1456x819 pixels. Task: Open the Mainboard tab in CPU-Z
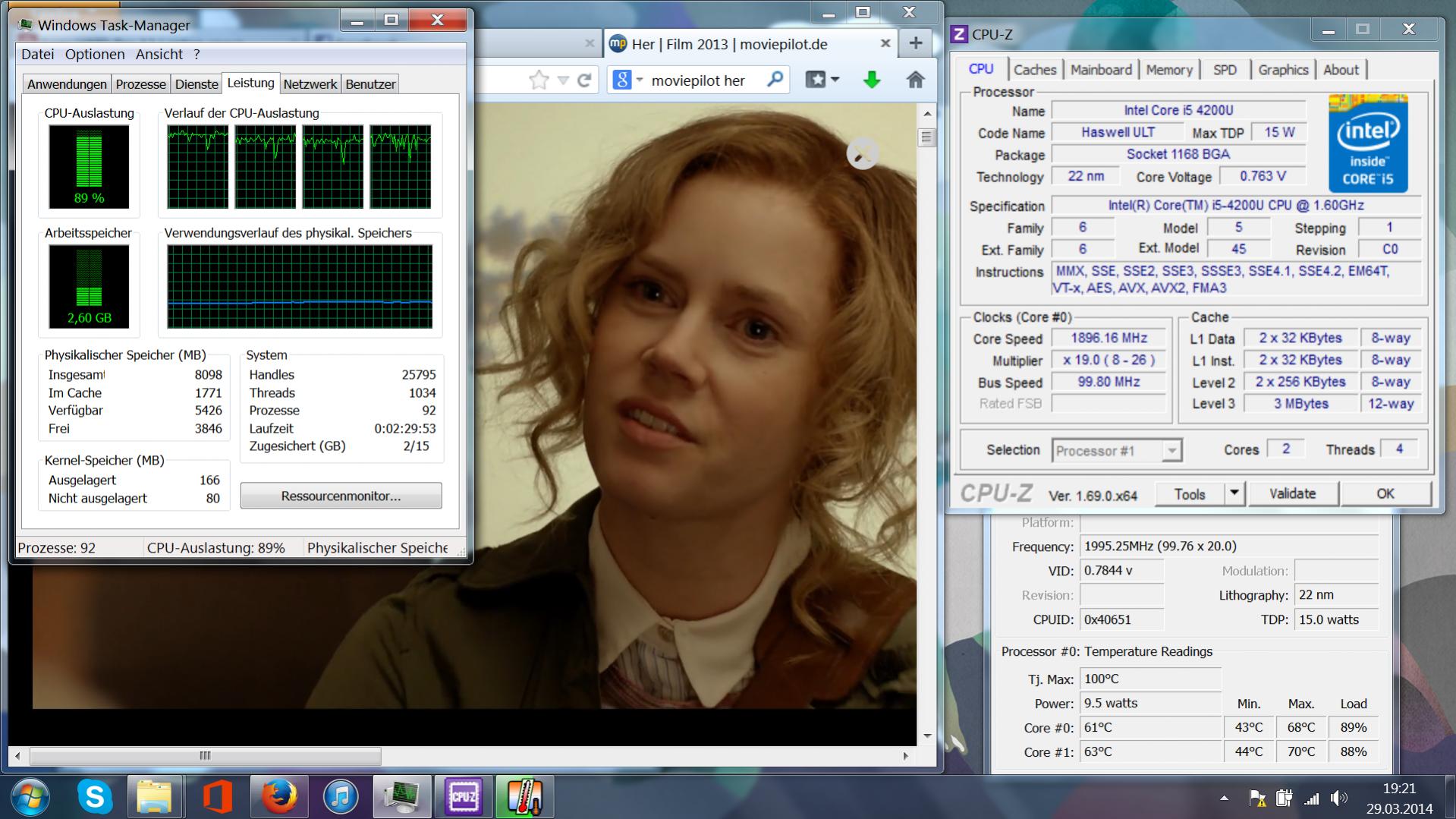click(1102, 70)
